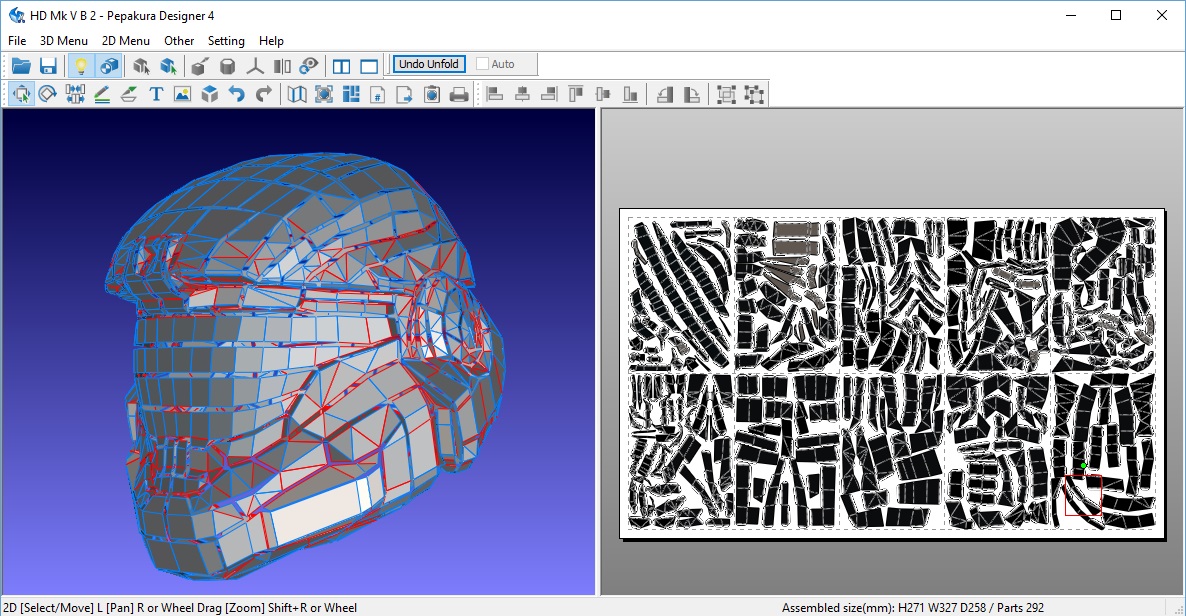Open the File menu
This screenshot has height=616, width=1186.
17,41
